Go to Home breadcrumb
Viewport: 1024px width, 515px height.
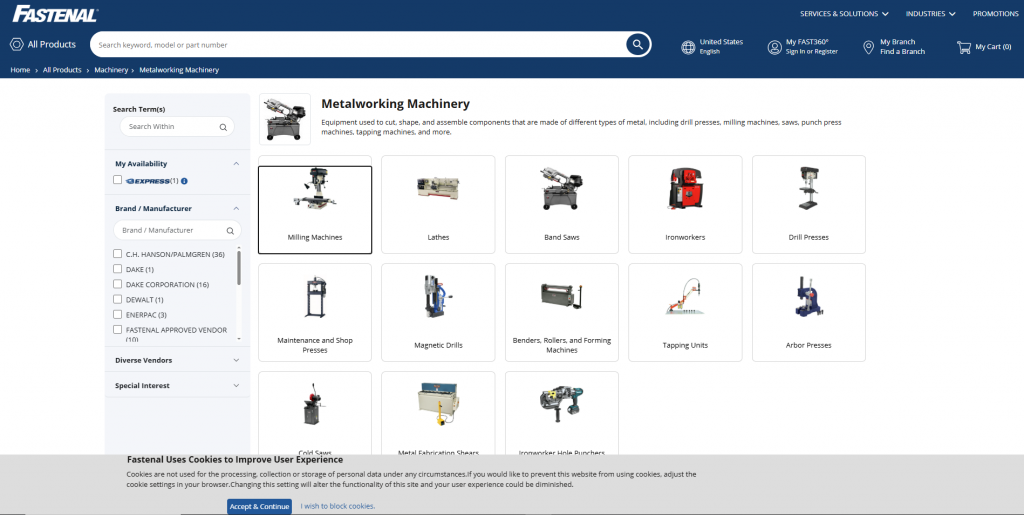coord(20,70)
